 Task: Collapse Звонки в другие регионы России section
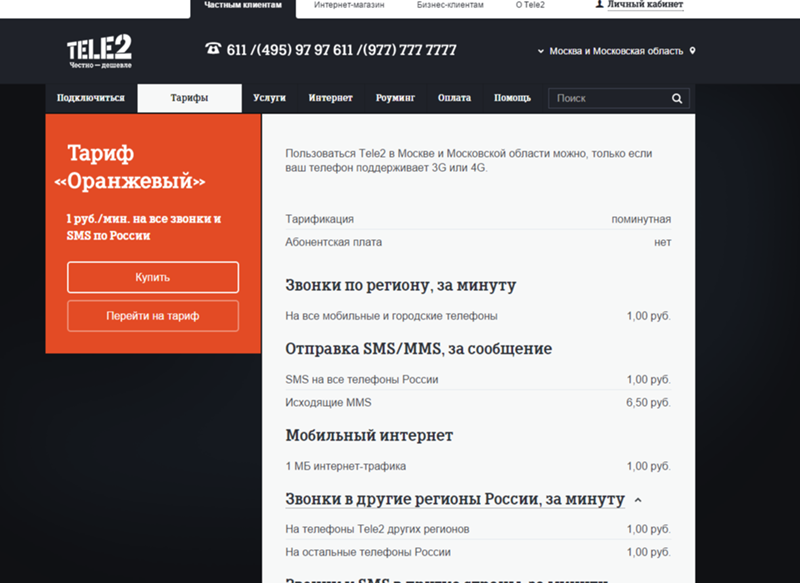pos(638,500)
